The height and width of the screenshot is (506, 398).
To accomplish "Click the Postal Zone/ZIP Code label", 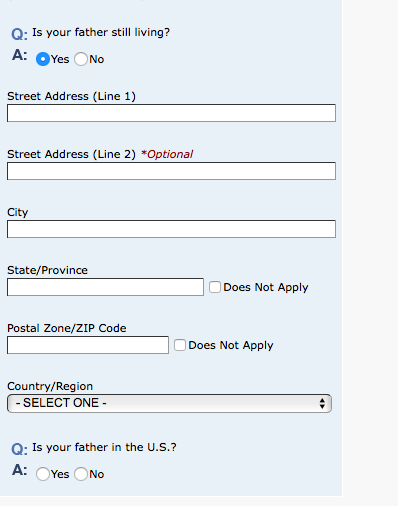I will (67, 328).
